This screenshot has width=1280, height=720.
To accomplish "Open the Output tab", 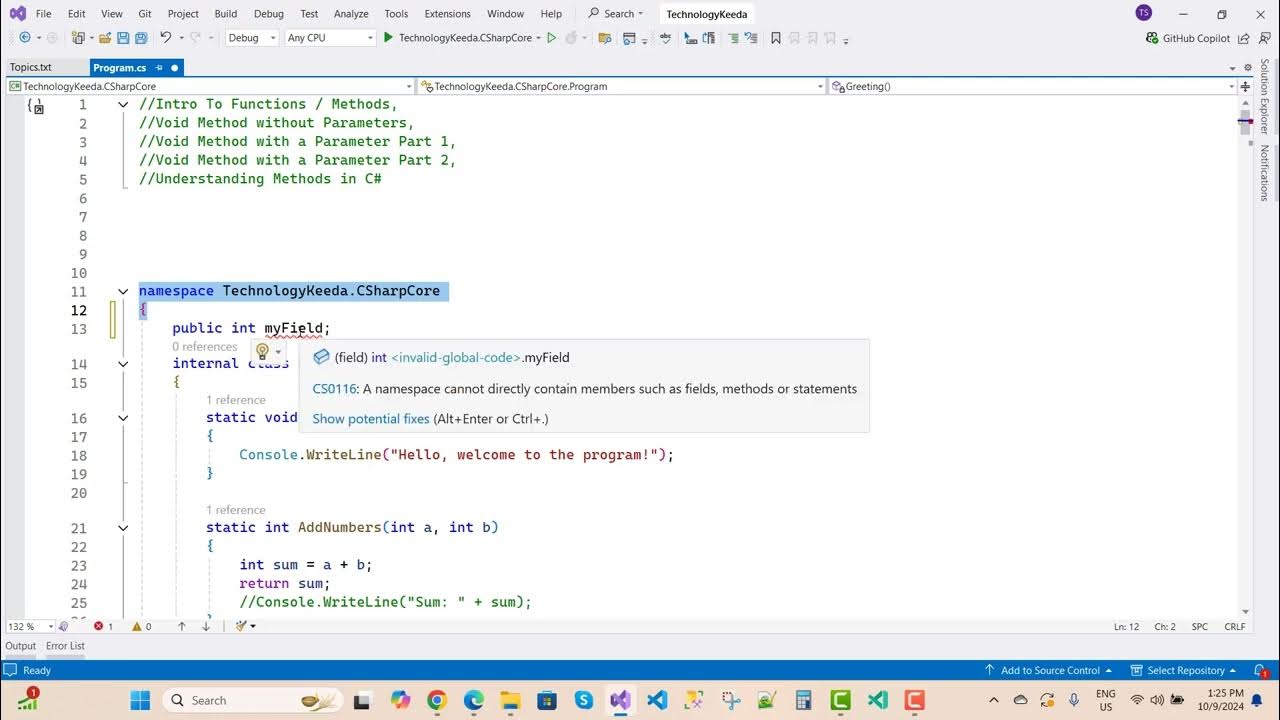I will pos(20,646).
